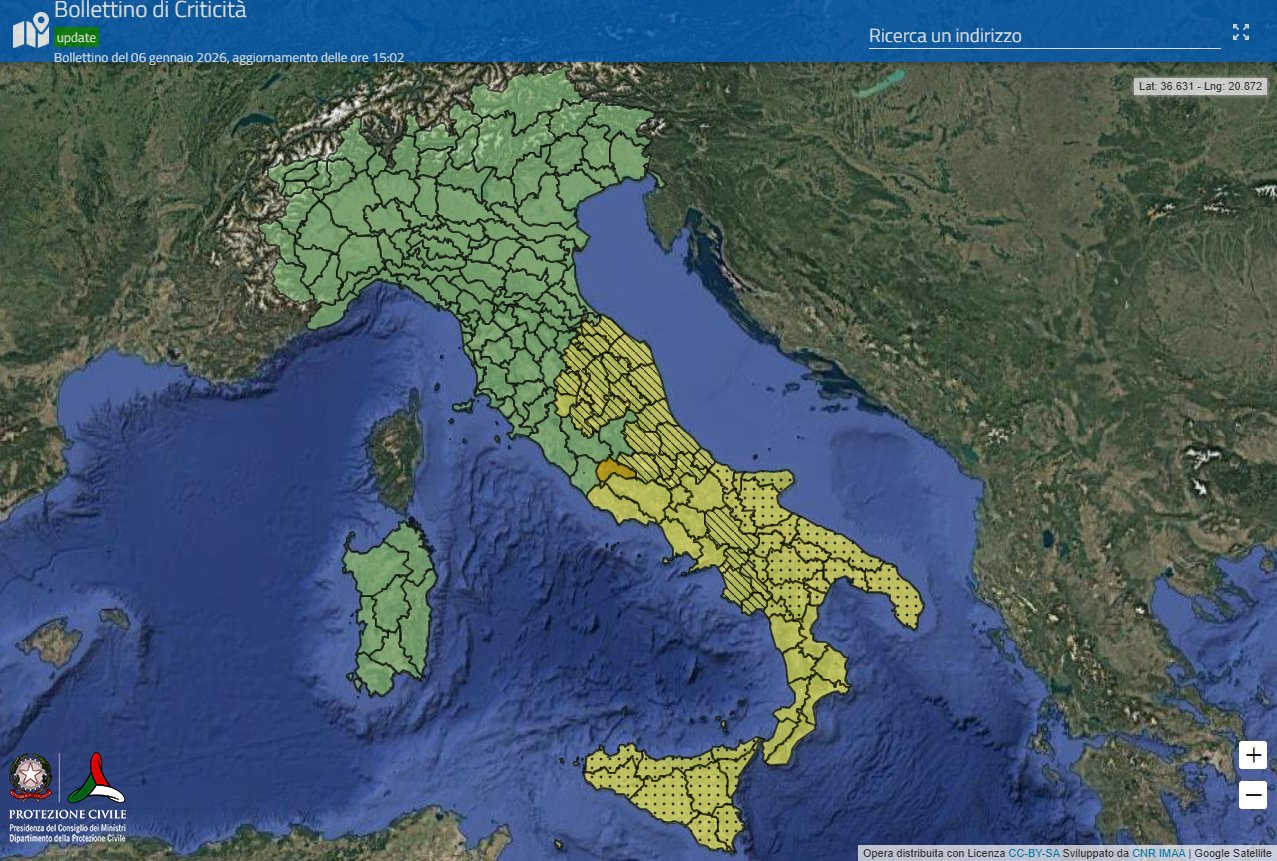Click the map pin icon in header
Image resolution: width=1277 pixels, height=861 pixels.
(30, 30)
